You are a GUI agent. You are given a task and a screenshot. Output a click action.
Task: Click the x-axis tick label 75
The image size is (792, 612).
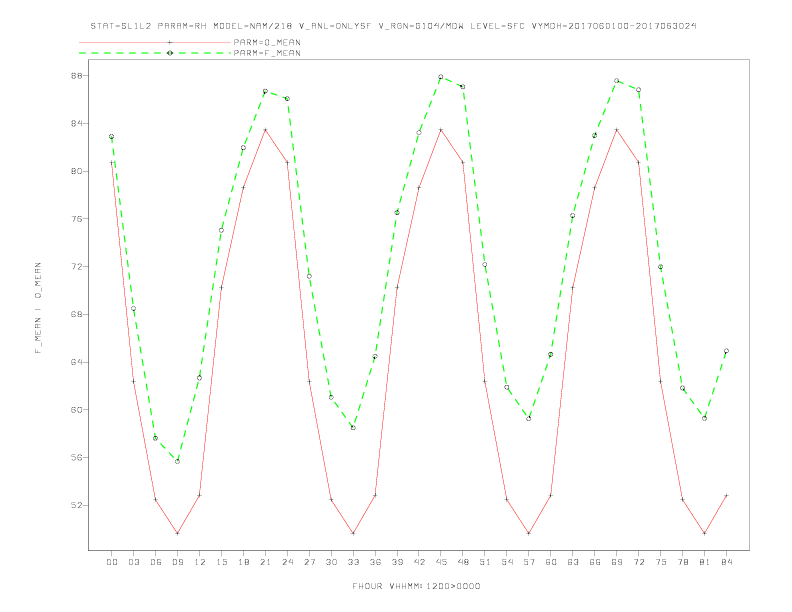pos(661,562)
